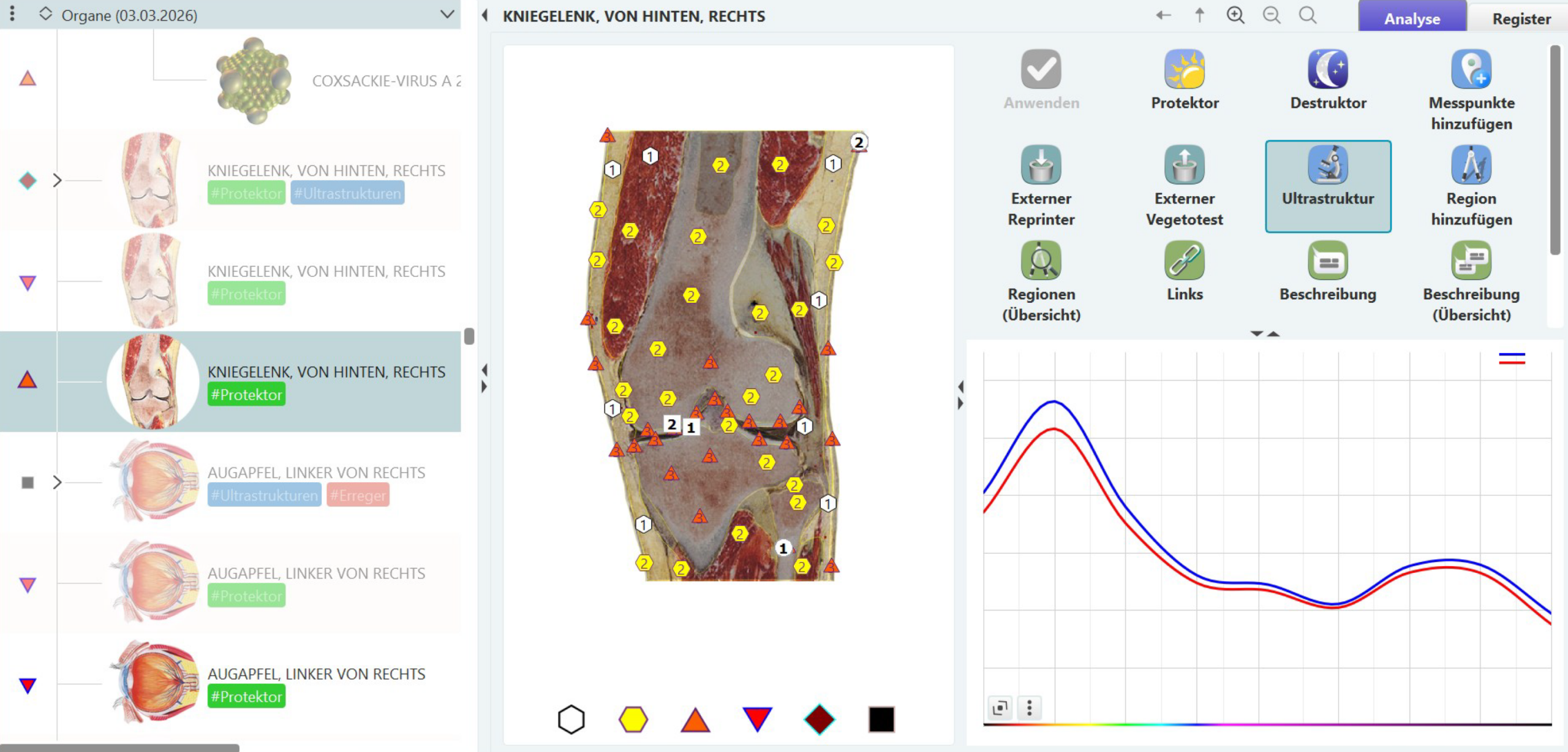Open Externer Reprinter tool
The height and width of the screenshot is (752, 1568).
tap(1041, 165)
